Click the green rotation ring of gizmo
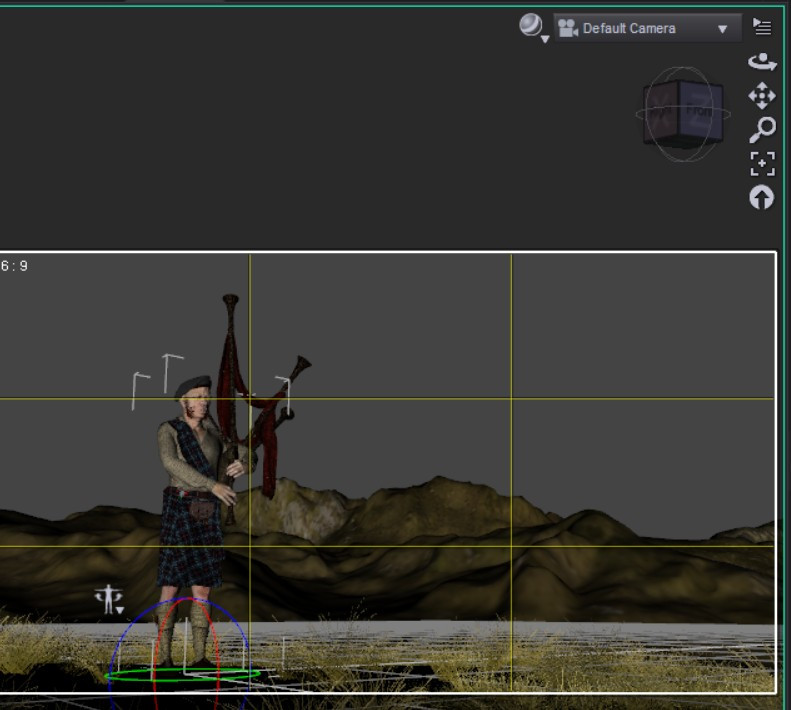791x710 pixels. pos(183,675)
